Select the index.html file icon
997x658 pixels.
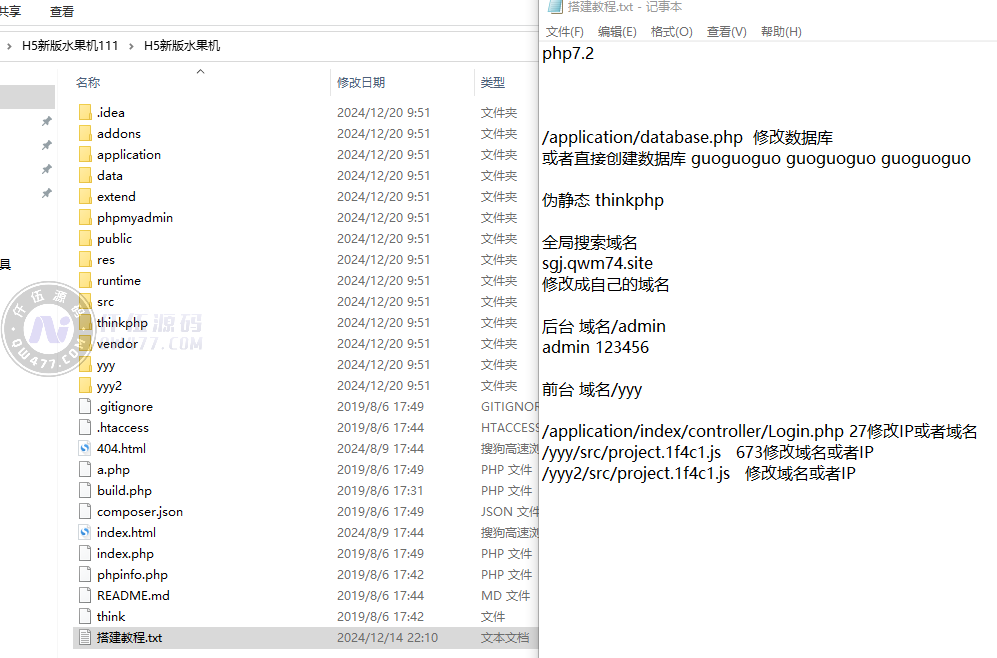pyautogui.click(x=85, y=533)
